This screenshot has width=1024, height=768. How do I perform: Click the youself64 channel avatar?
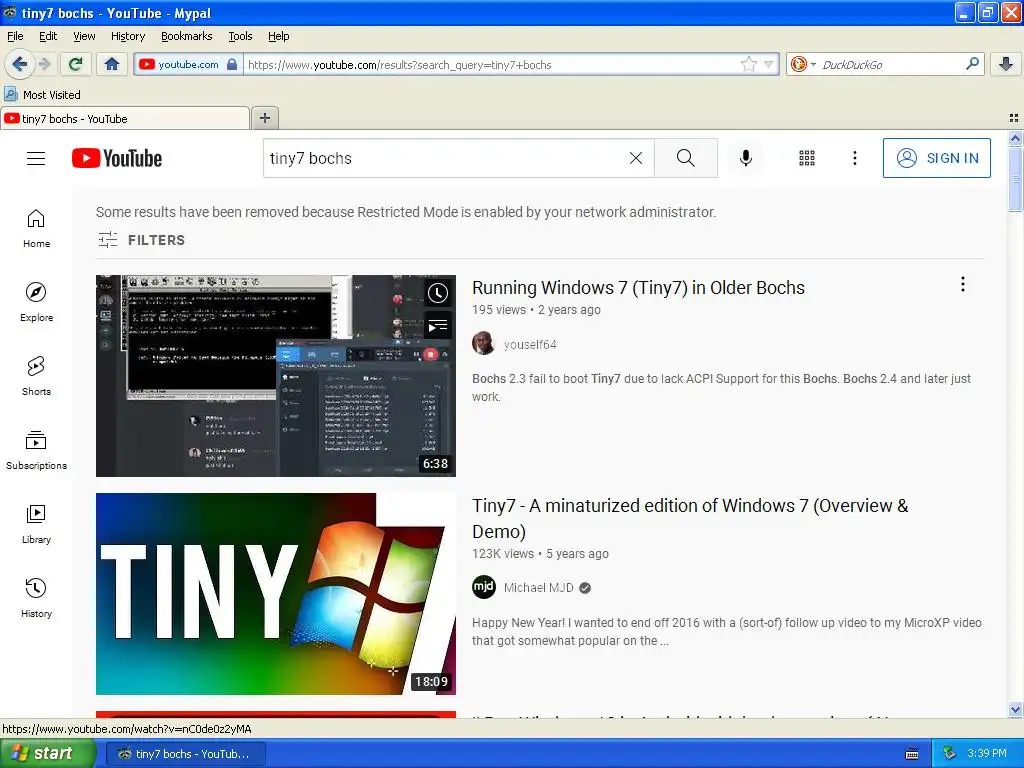point(483,344)
